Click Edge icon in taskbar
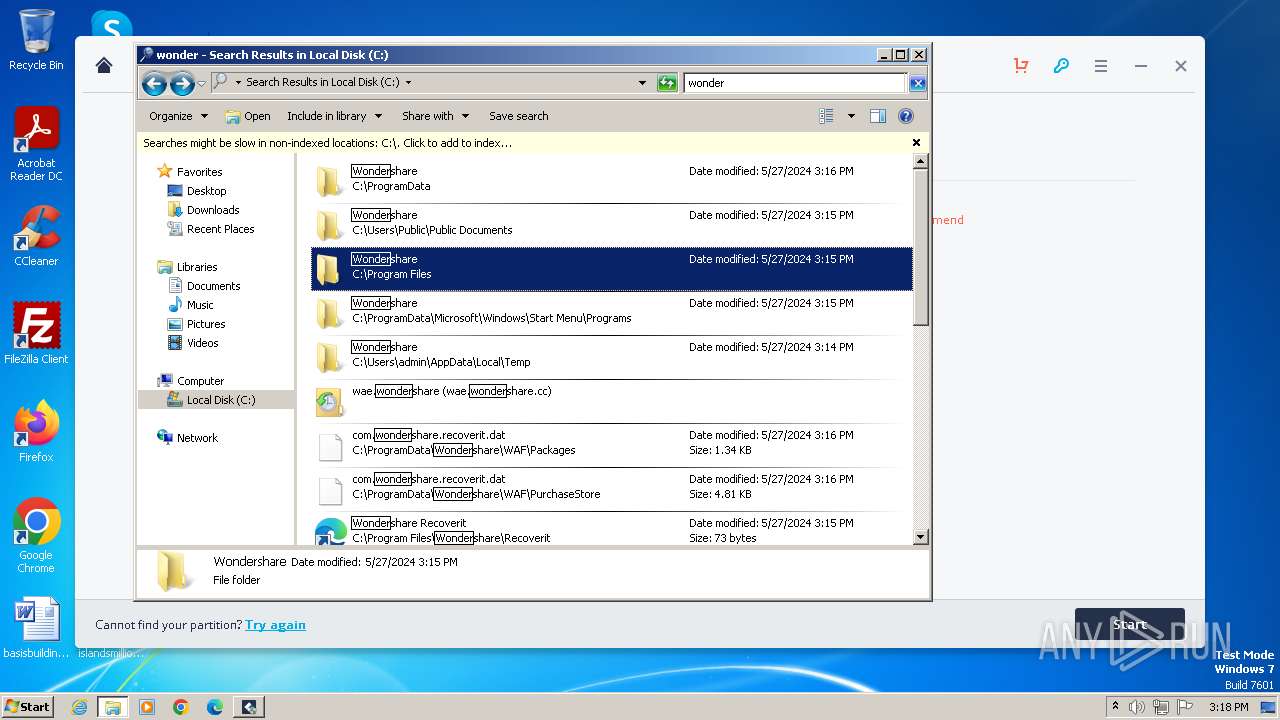 (x=215, y=707)
